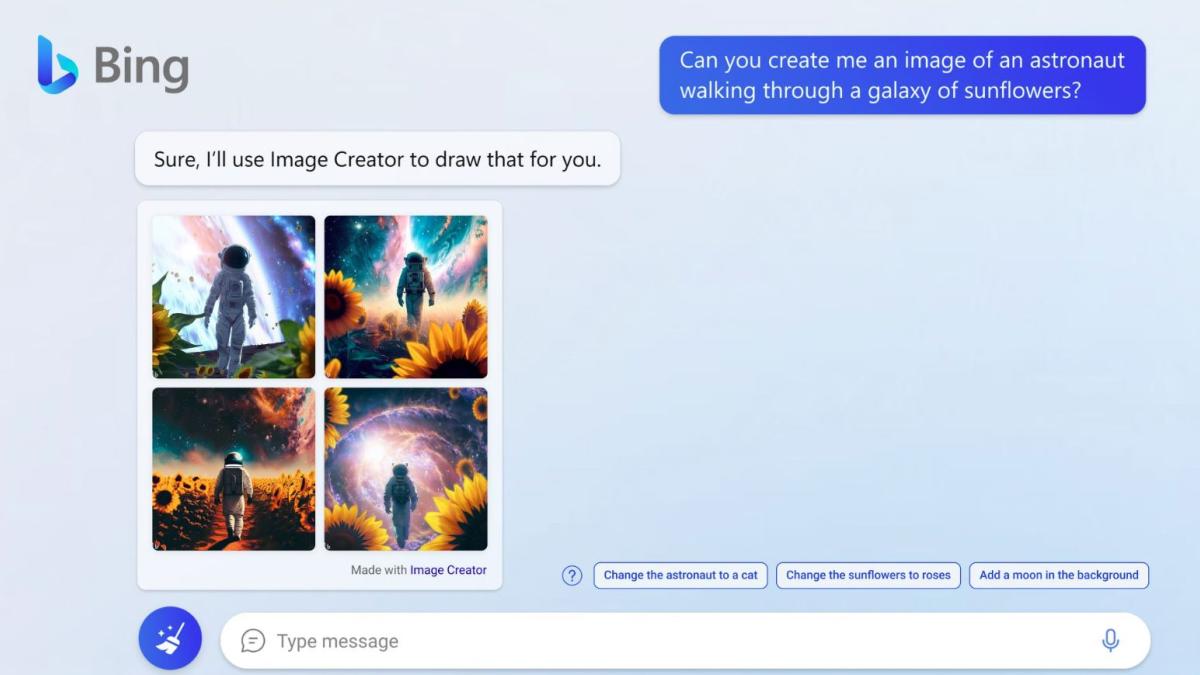1200x675 pixels.
Task: Open help via the question mark icon
Action: [x=571, y=575]
